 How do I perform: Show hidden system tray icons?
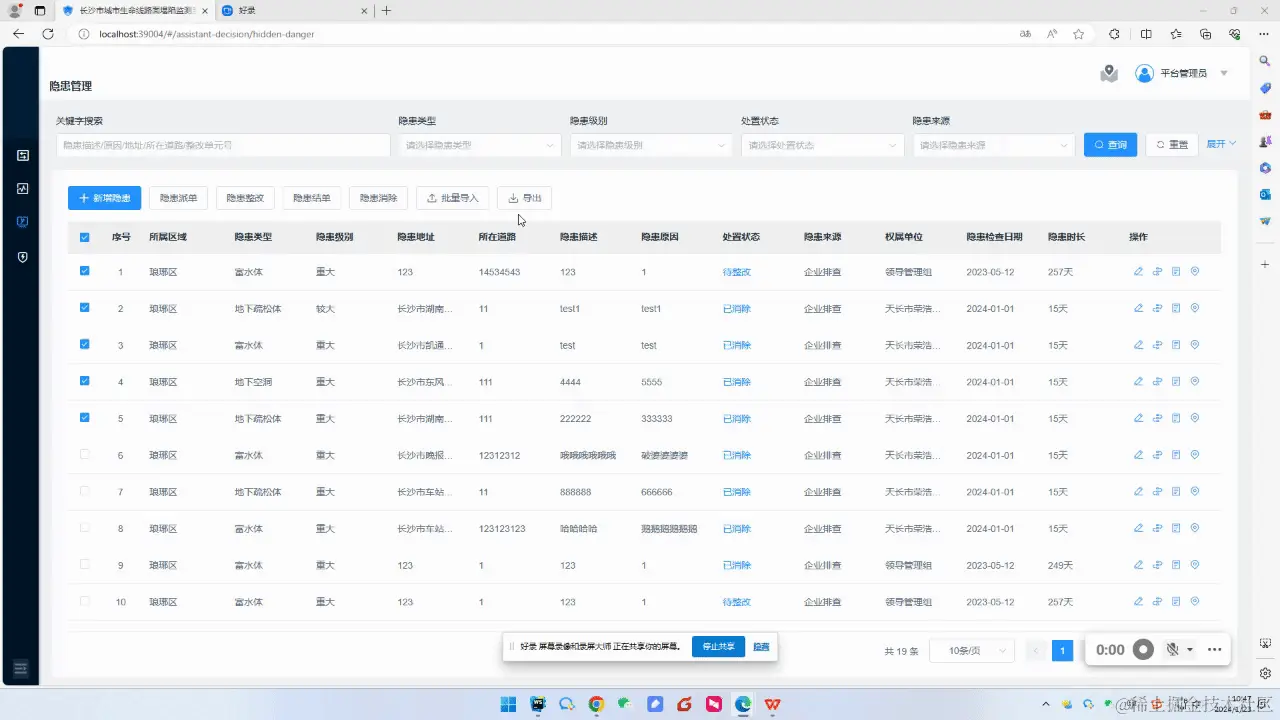tap(1046, 704)
